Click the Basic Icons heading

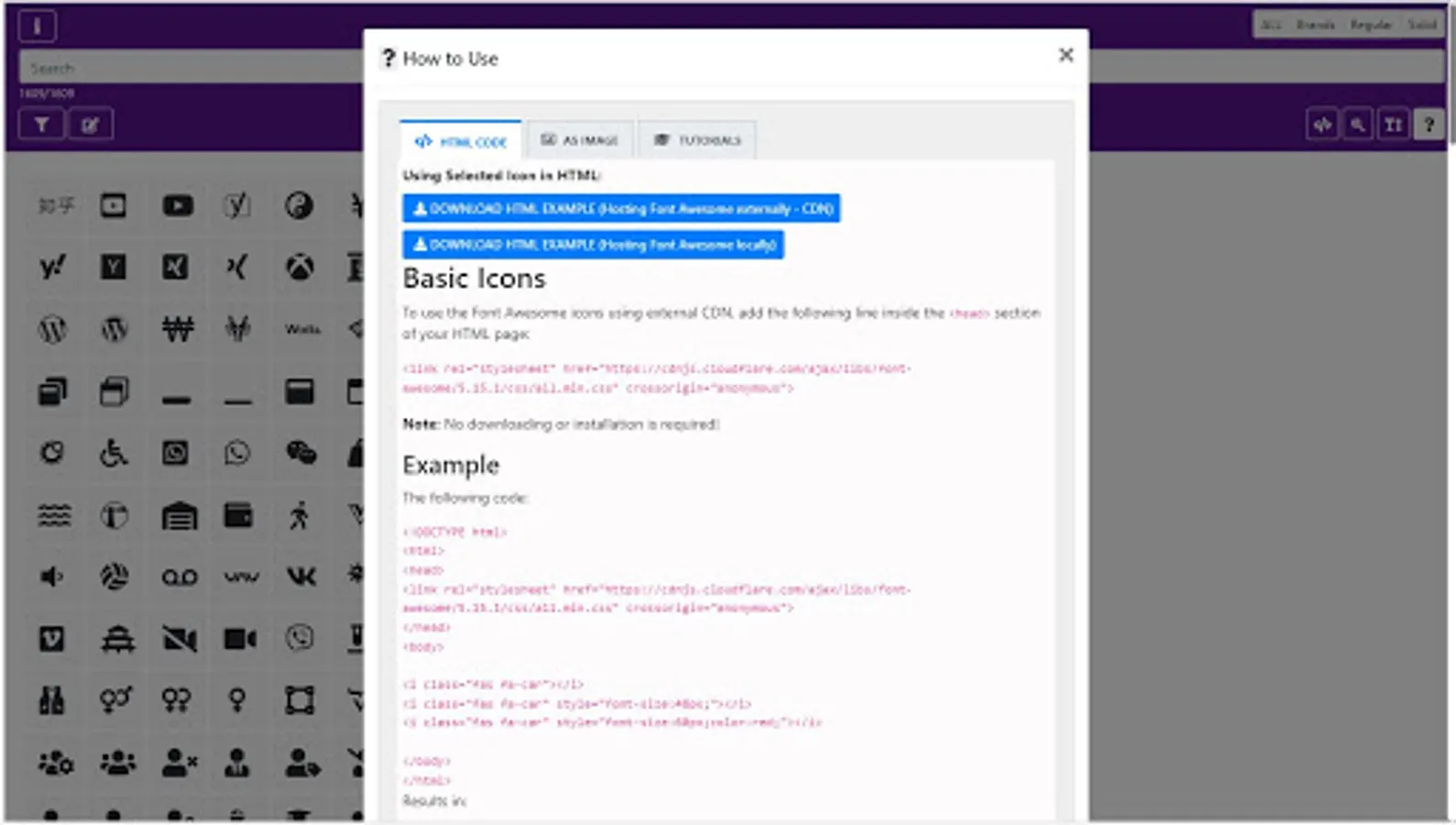[474, 278]
